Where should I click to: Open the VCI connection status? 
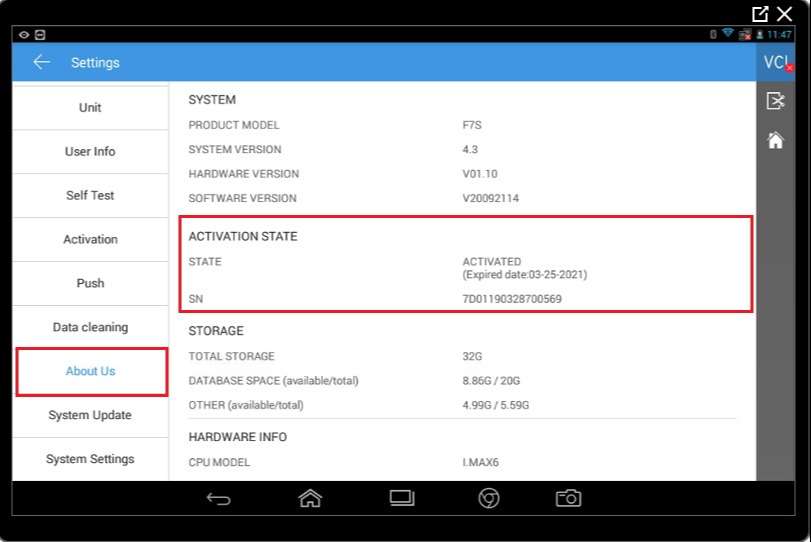click(x=776, y=63)
